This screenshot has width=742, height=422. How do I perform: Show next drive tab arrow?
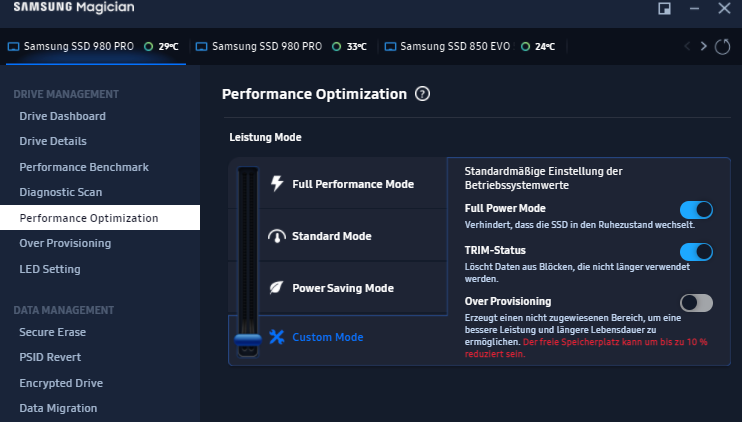pos(704,46)
